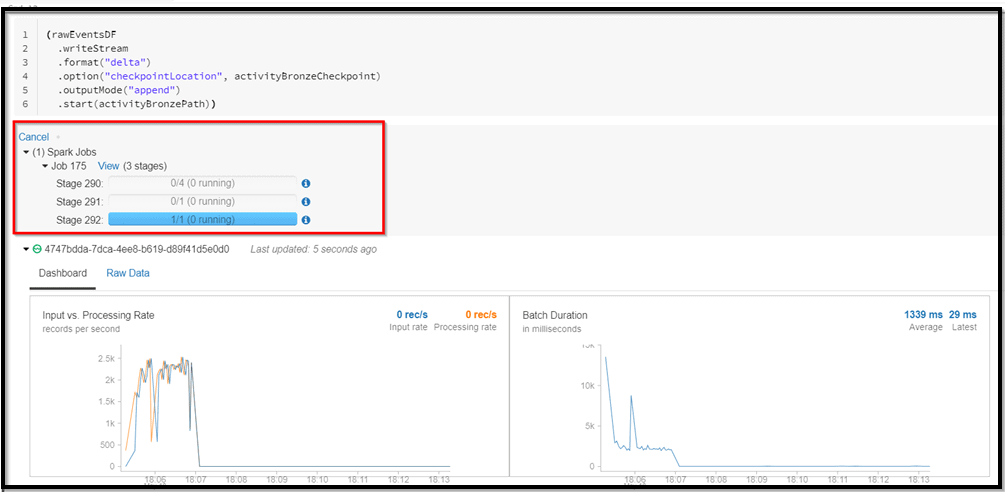Click the .outputMode("append") code line
Image resolution: width=1005 pixels, height=492 pixels.
119,89
